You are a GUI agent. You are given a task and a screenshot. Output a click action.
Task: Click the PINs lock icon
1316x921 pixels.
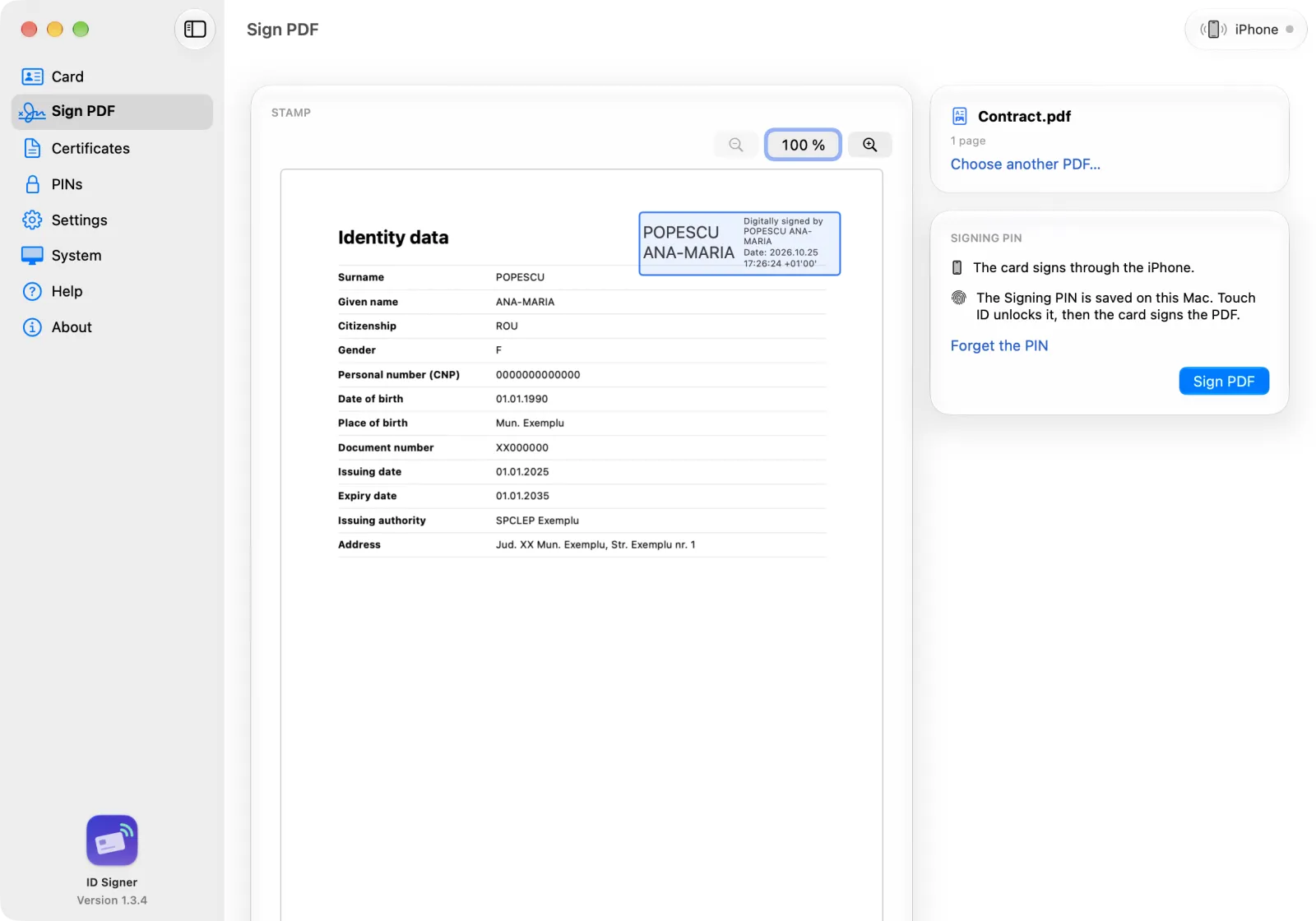coord(32,184)
